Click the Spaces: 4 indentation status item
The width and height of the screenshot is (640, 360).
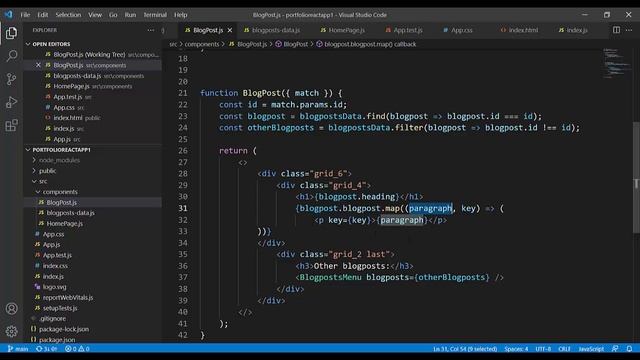click(x=516, y=349)
